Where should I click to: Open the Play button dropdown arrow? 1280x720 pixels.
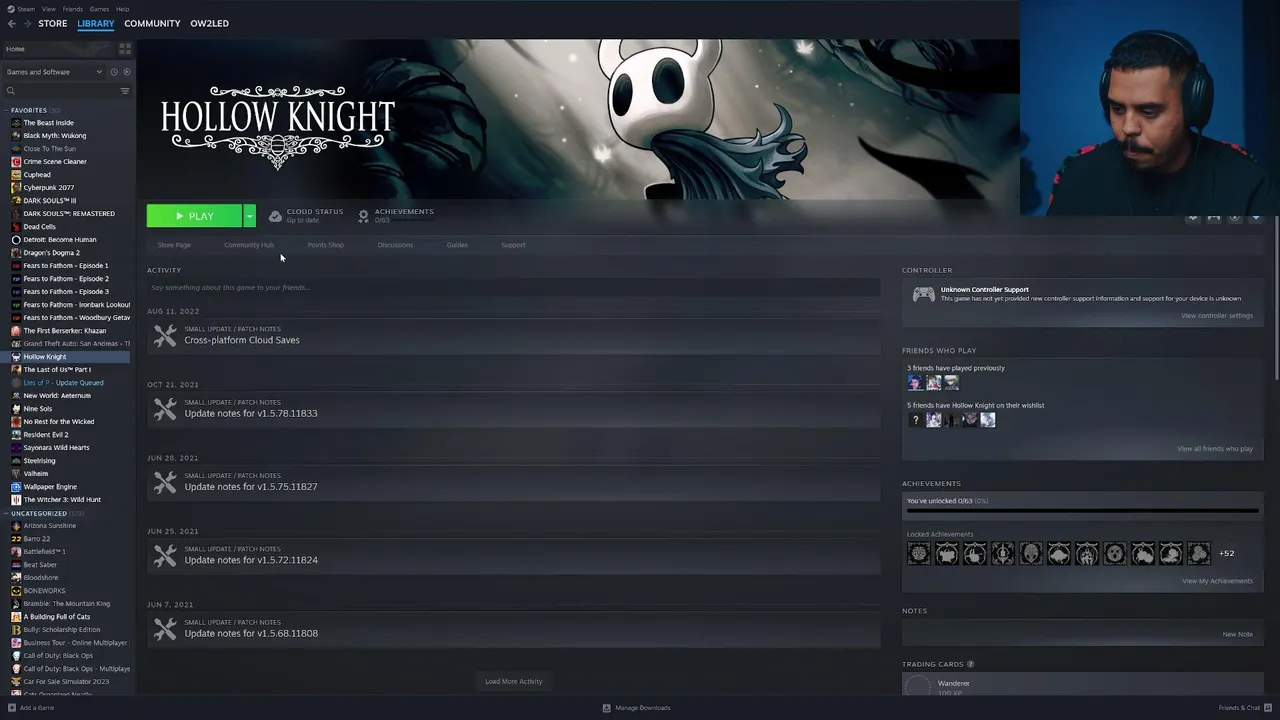pos(249,216)
